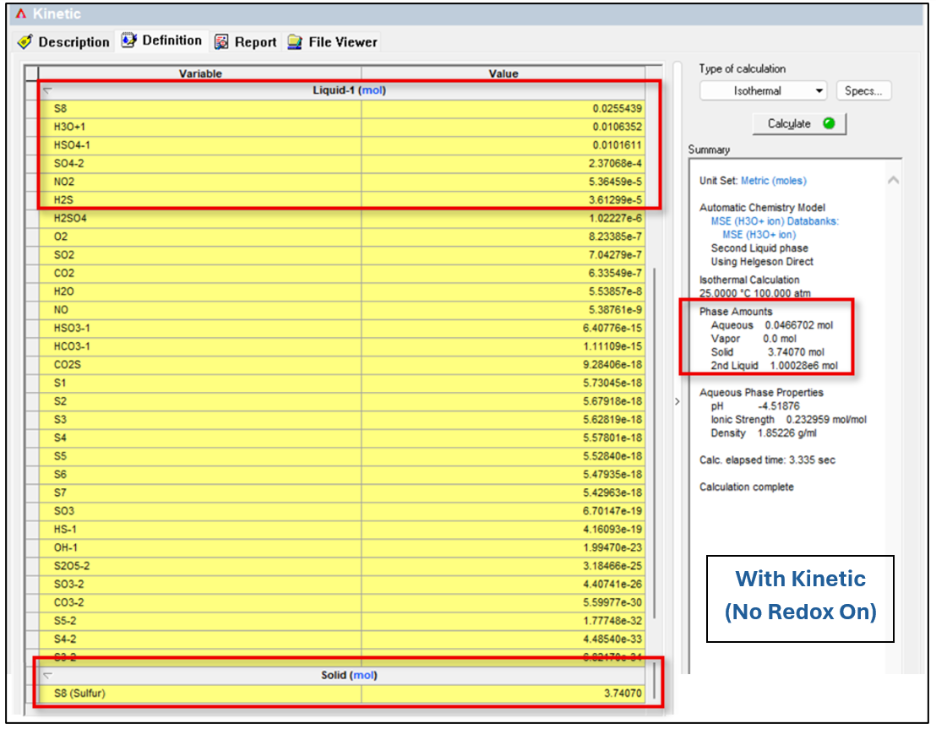Select the Variable column header
936x729 pixels.
click(x=200, y=73)
